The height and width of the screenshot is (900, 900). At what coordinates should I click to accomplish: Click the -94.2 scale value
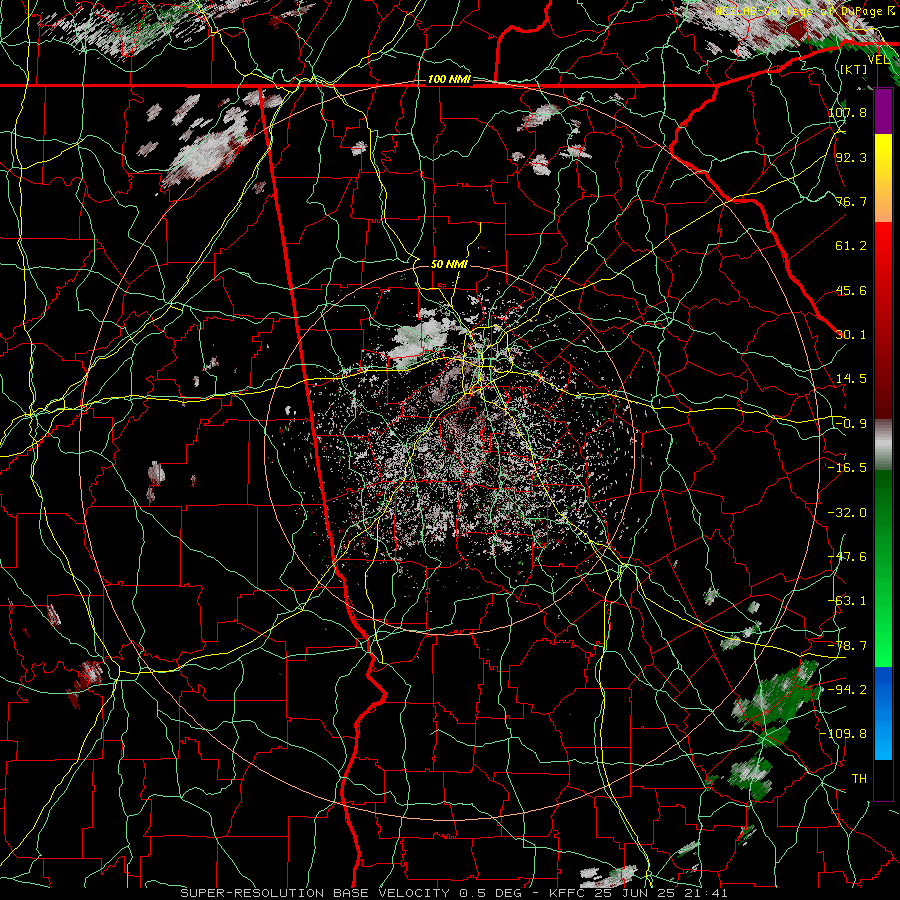pyautogui.click(x=848, y=690)
